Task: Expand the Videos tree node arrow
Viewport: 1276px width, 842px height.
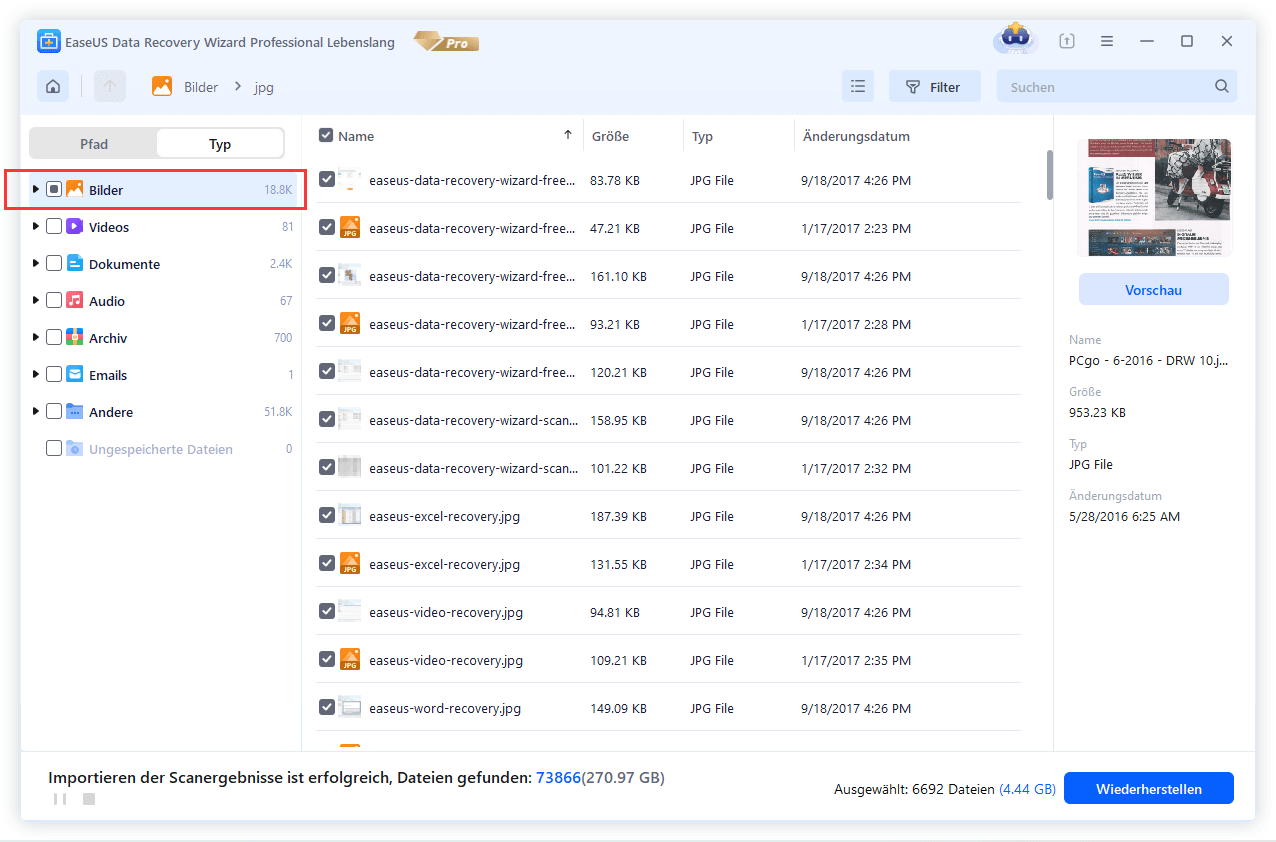Action: pos(35,227)
